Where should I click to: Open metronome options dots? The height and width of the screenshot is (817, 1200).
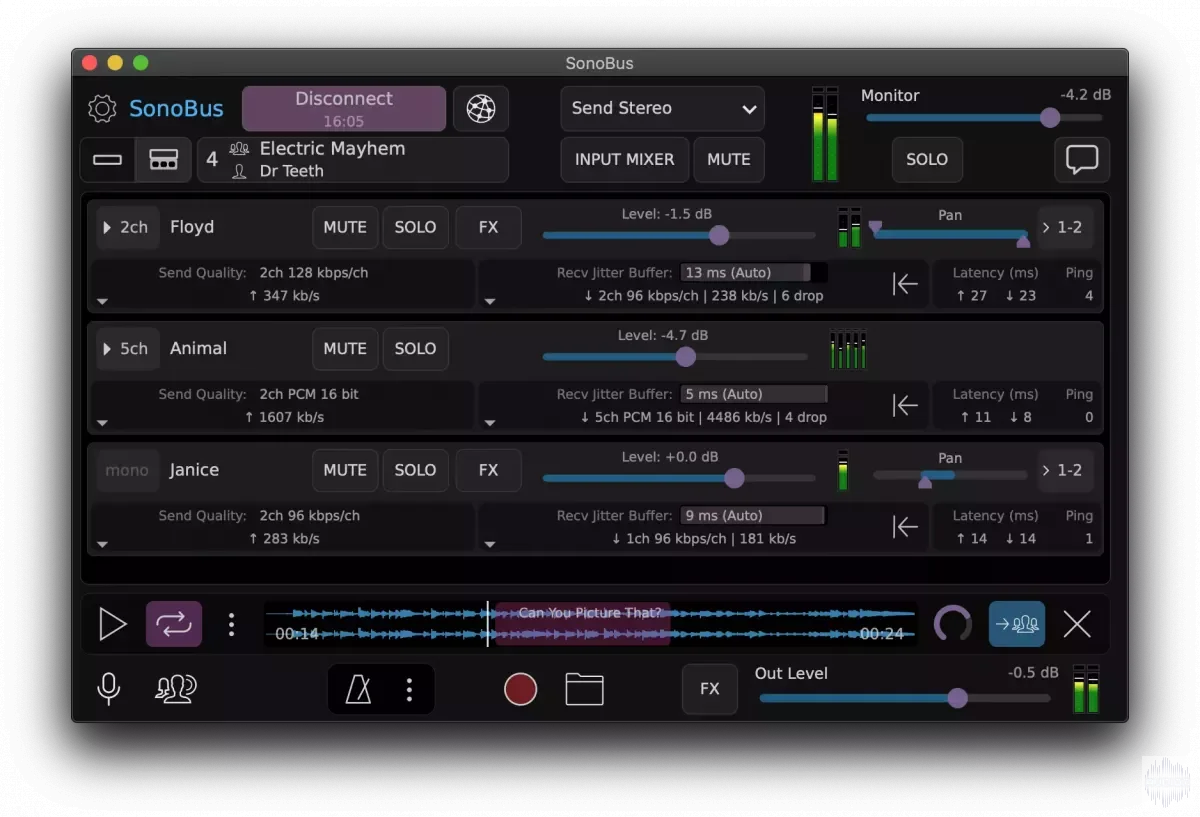click(409, 689)
